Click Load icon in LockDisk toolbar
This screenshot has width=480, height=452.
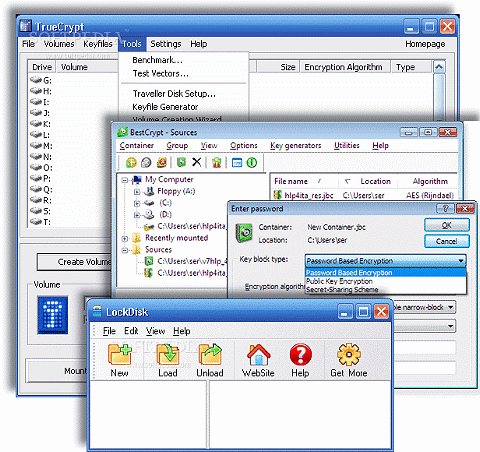[x=167, y=354]
